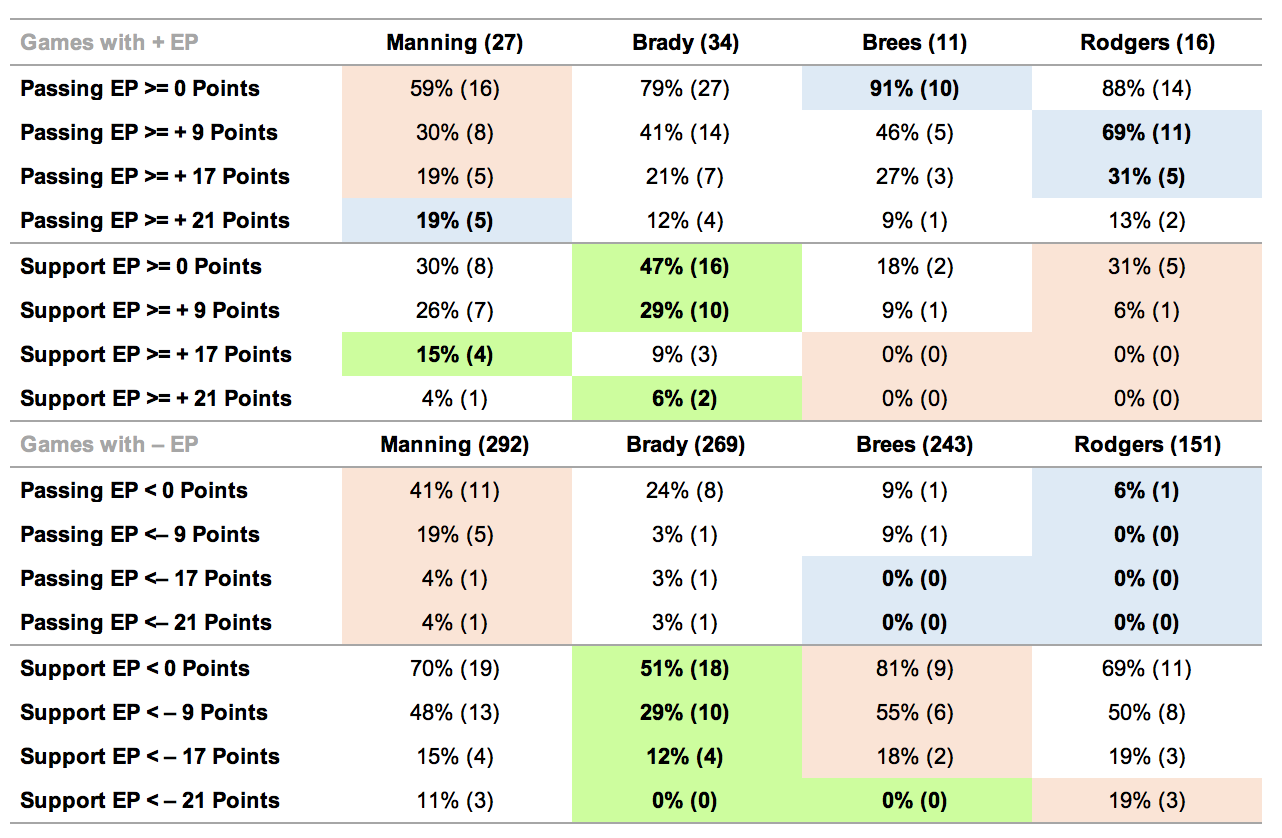Click the "Rodgers (16)" column header
Viewport: 1282px width, 838px height.
point(1147,43)
